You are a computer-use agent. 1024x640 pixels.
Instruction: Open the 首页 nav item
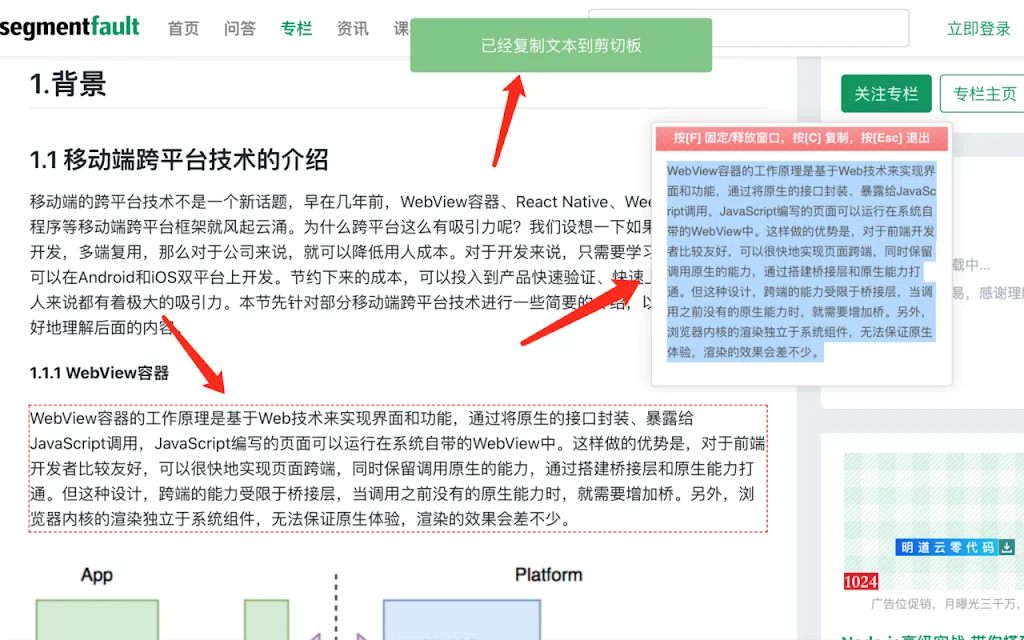183,28
